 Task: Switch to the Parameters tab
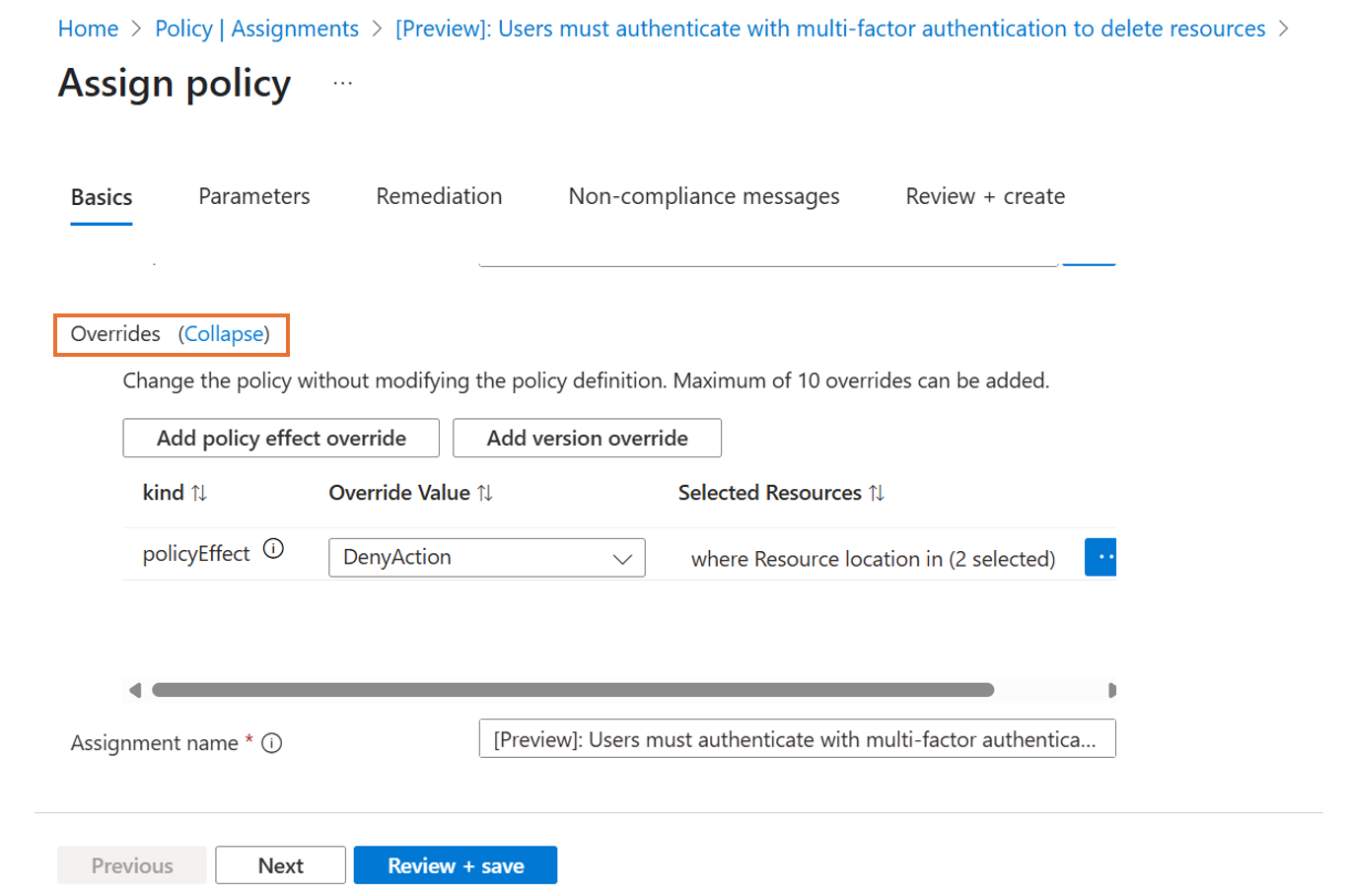[253, 196]
